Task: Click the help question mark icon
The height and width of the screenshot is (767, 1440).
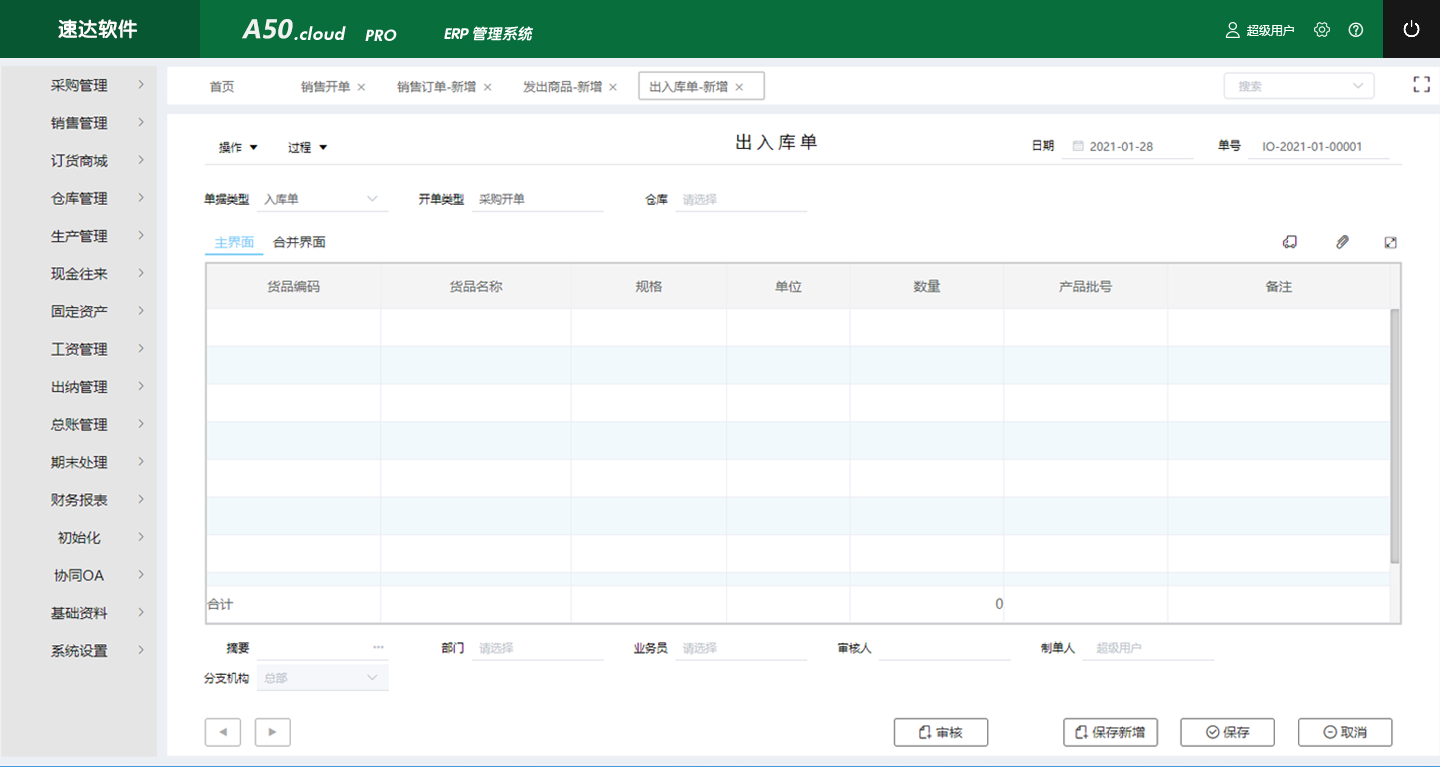Action: [1356, 30]
